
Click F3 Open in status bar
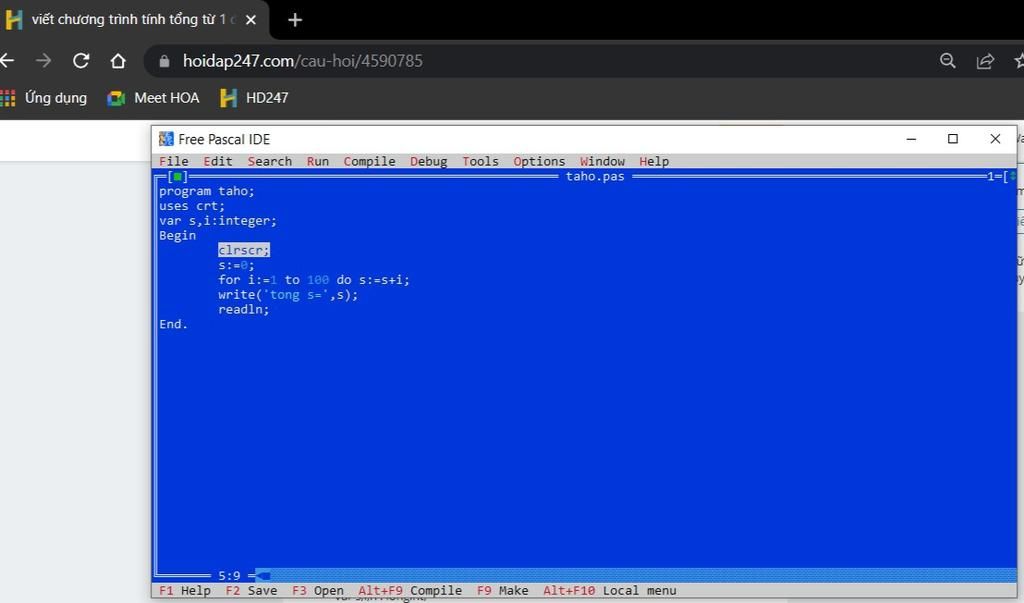pyautogui.click(x=317, y=591)
